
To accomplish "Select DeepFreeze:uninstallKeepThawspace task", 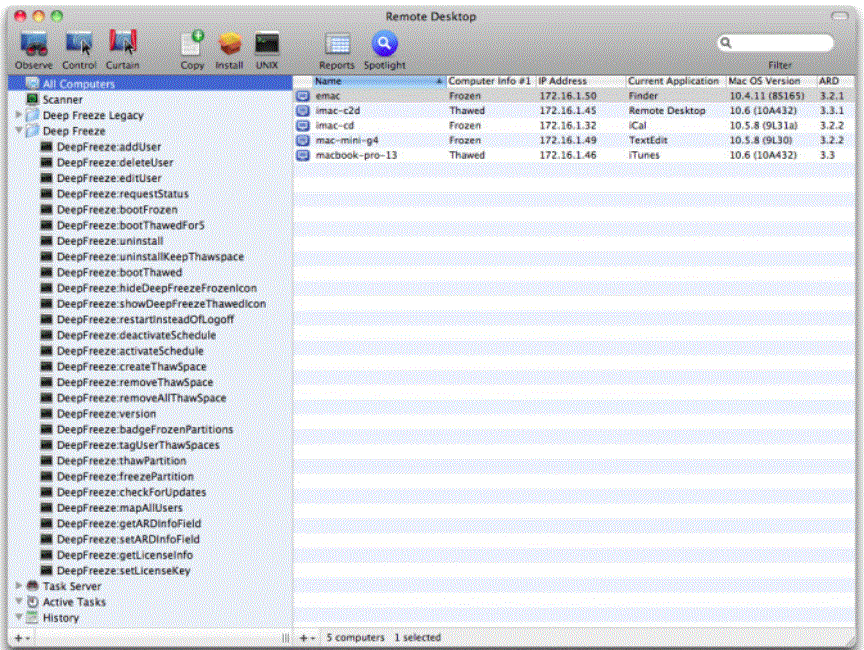I will [150, 257].
